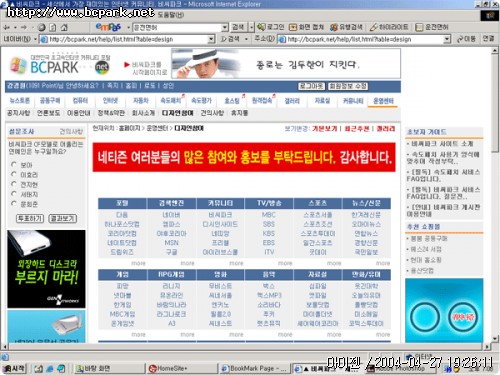This screenshot has height=375, width=500.
Task: Expand the 네이버(N) toolbar menu arrow
Action: tap(35, 39)
